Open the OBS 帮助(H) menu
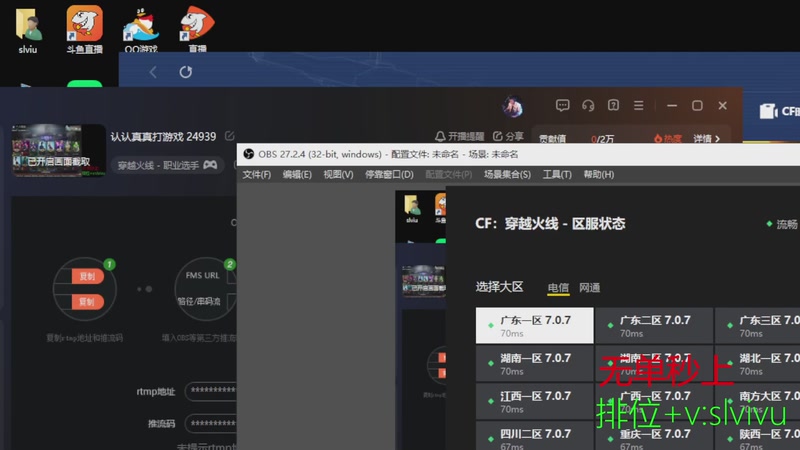This screenshot has width=800, height=450. (598, 174)
